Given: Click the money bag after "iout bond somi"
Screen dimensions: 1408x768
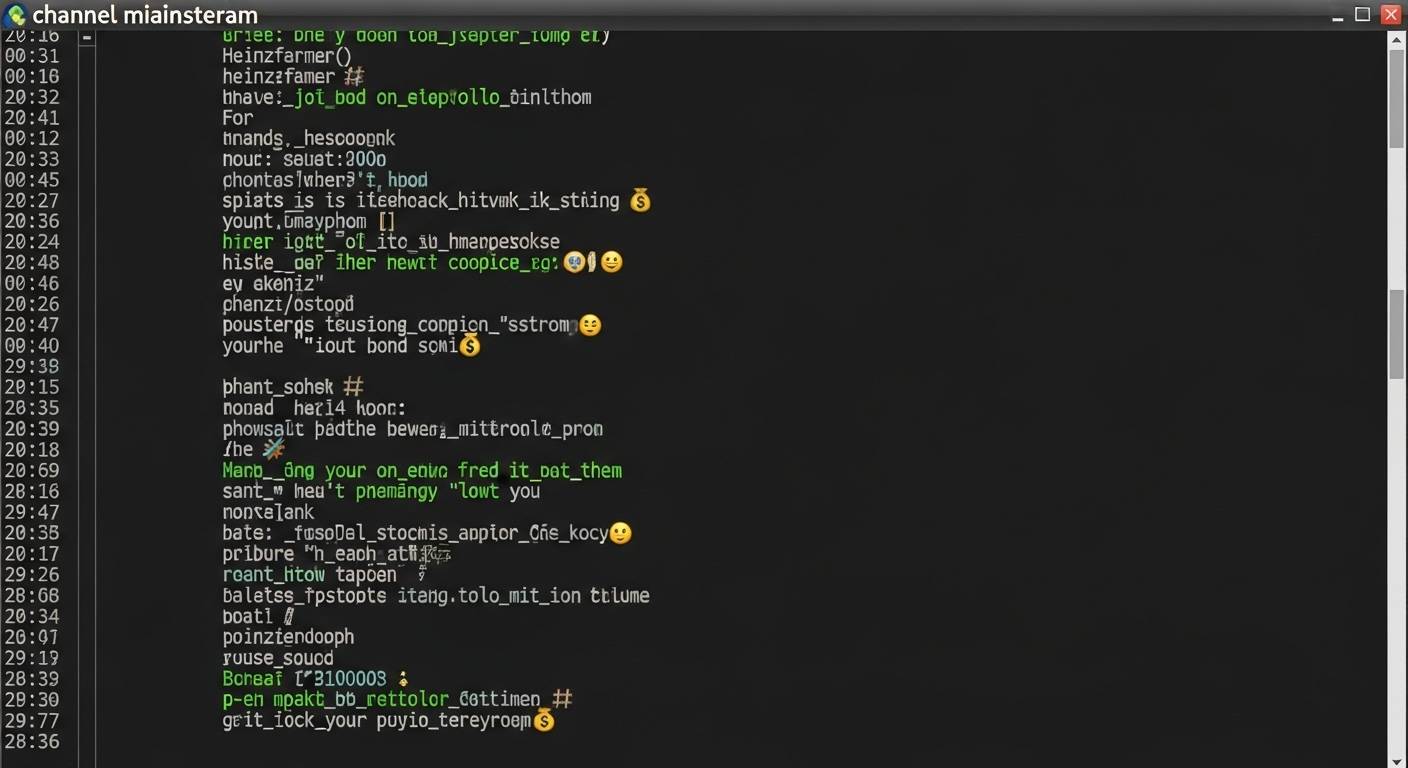Looking at the screenshot, I should (469, 346).
